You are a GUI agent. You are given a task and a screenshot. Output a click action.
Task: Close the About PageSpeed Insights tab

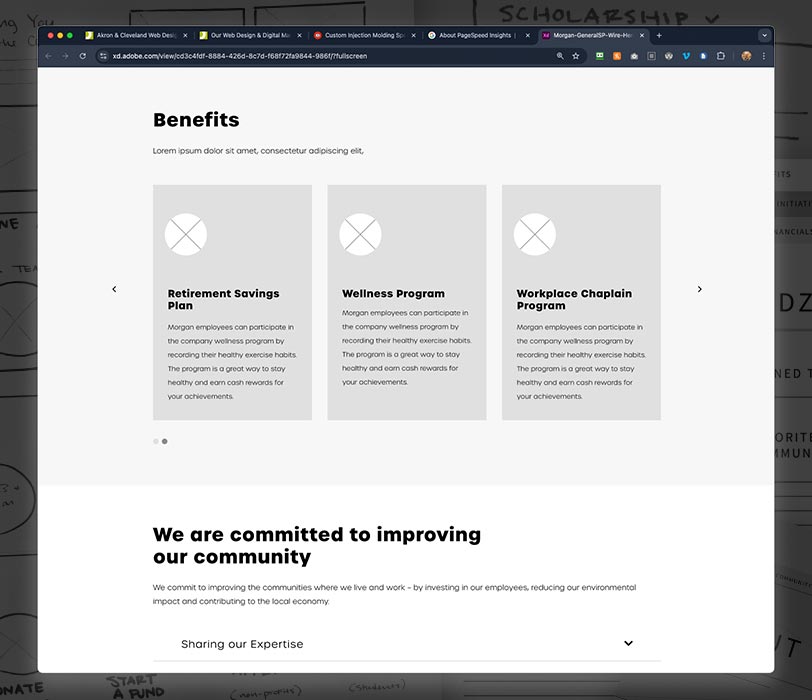tap(527, 35)
